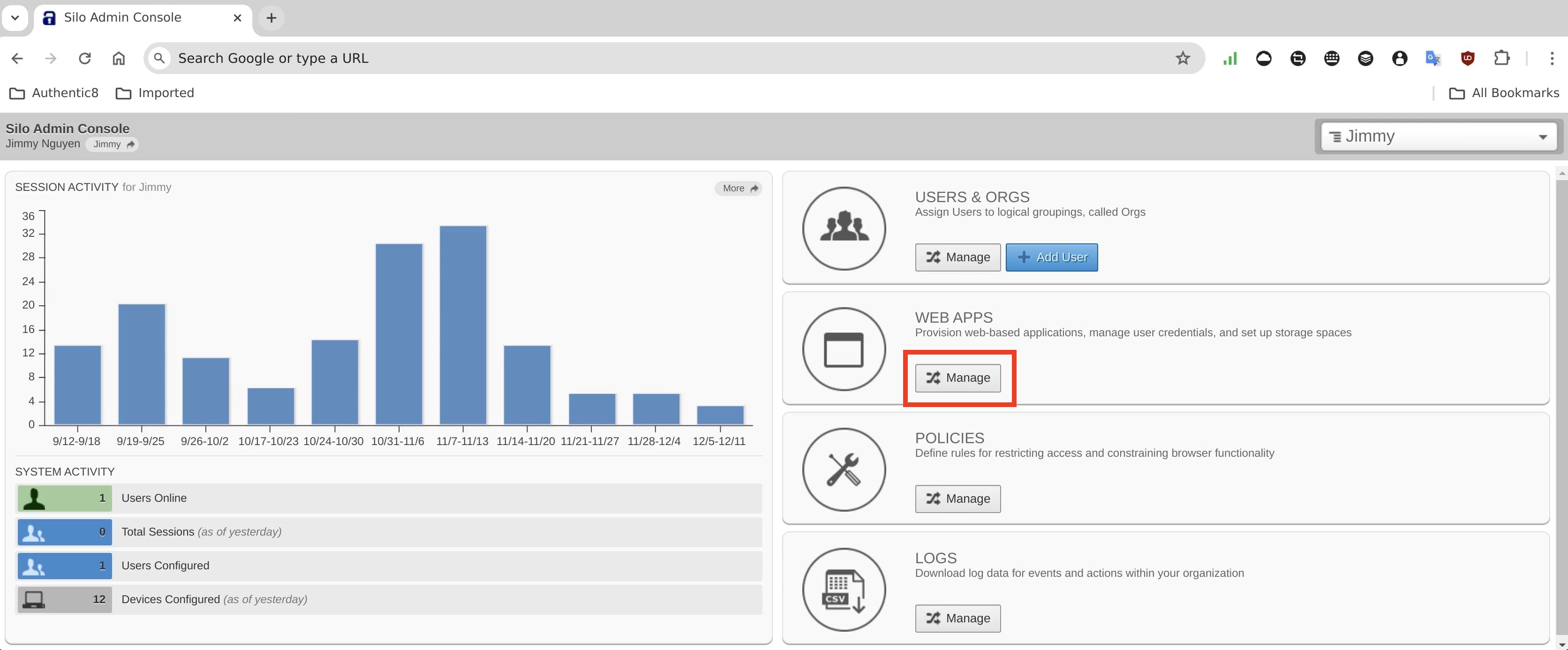The width and height of the screenshot is (1568, 650).
Task: Click Manage under Policies
Action: pos(957,499)
